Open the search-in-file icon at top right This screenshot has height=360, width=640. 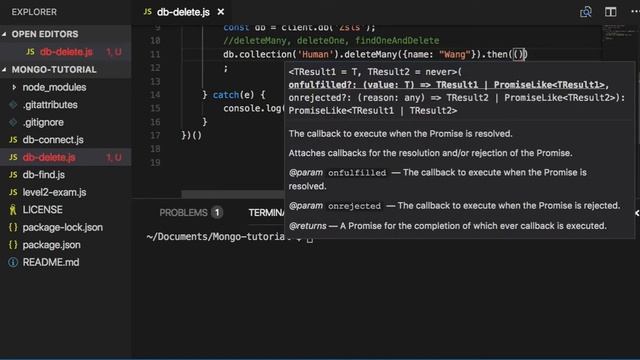pos(586,12)
